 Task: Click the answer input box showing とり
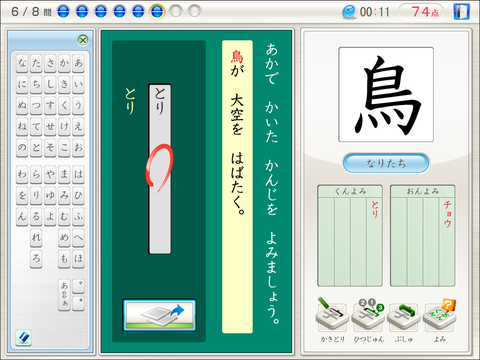coord(160,169)
